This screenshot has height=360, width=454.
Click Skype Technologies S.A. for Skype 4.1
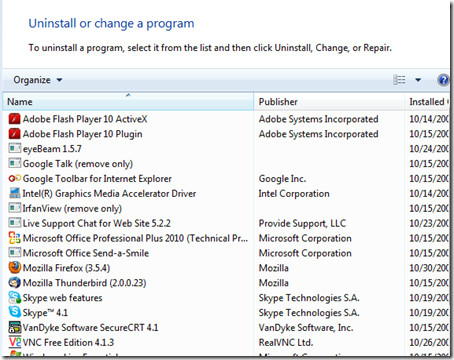coord(309,312)
